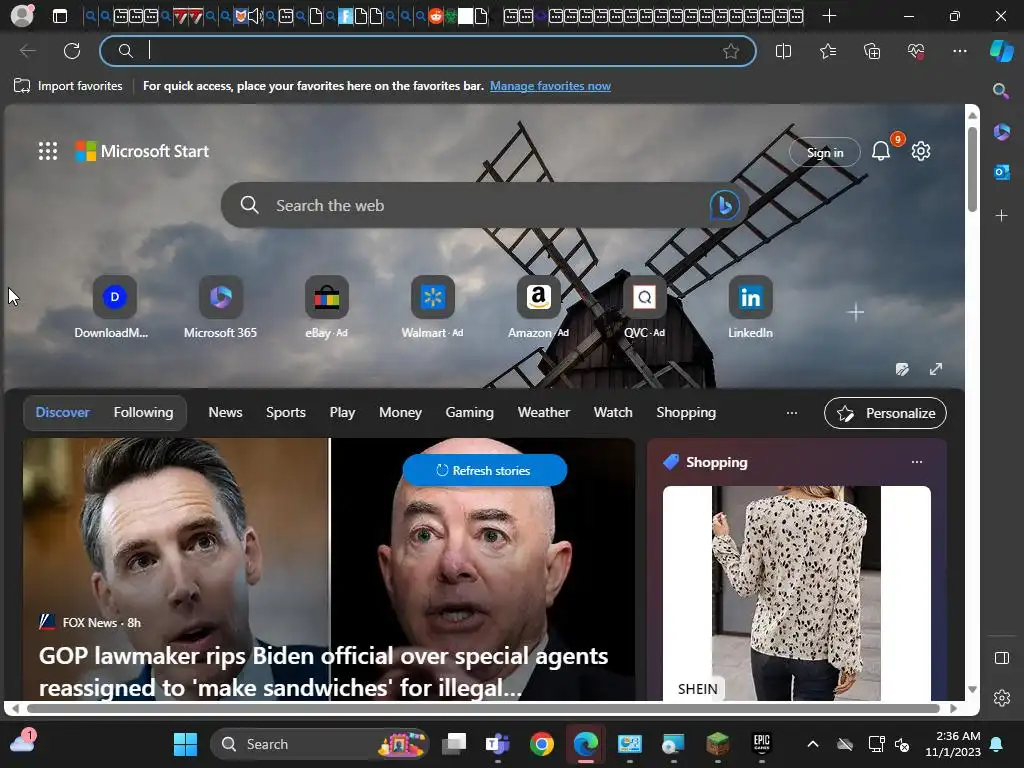Viewport: 1024px width, 768px height.
Task: Switch to Following tab
Action: (144, 413)
